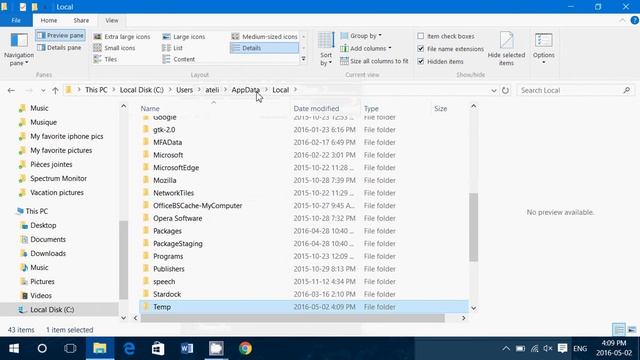Viewport: 640px width, 360px height.
Task: Select the Temp folder row
Action: [x=303, y=307]
